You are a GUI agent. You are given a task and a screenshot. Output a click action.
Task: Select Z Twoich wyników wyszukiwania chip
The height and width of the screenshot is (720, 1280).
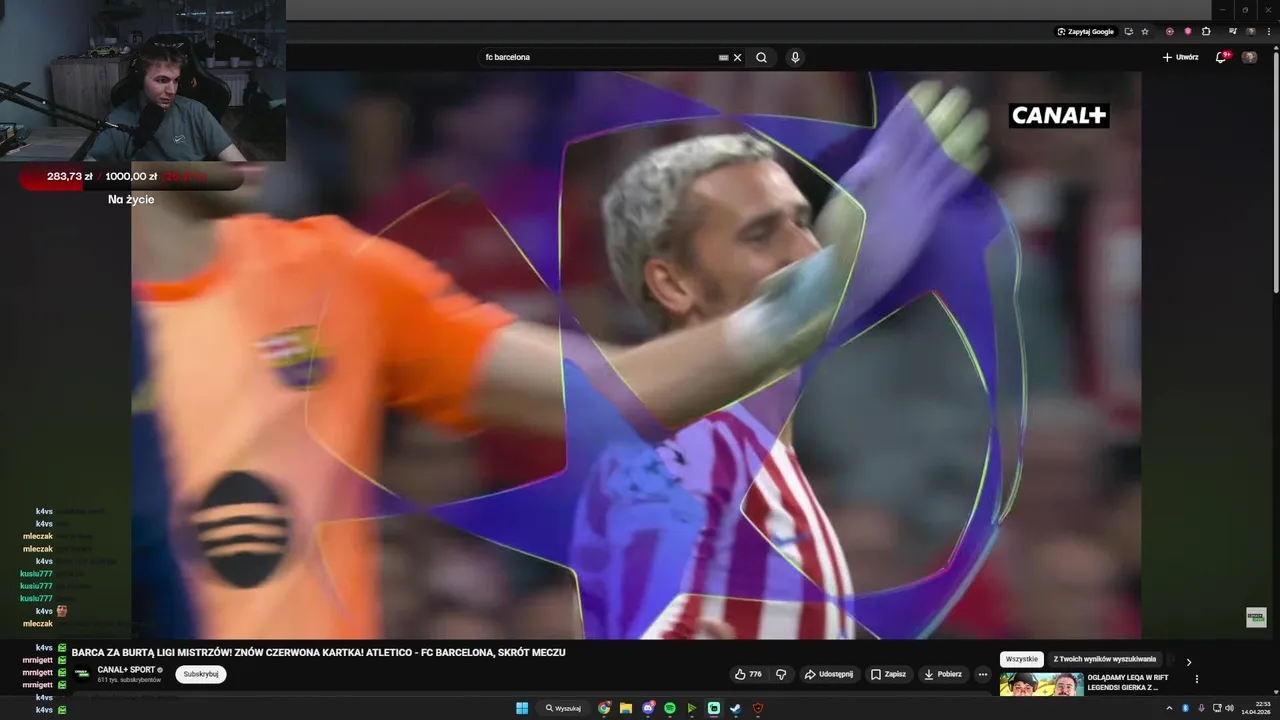click(x=1105, y=659)
